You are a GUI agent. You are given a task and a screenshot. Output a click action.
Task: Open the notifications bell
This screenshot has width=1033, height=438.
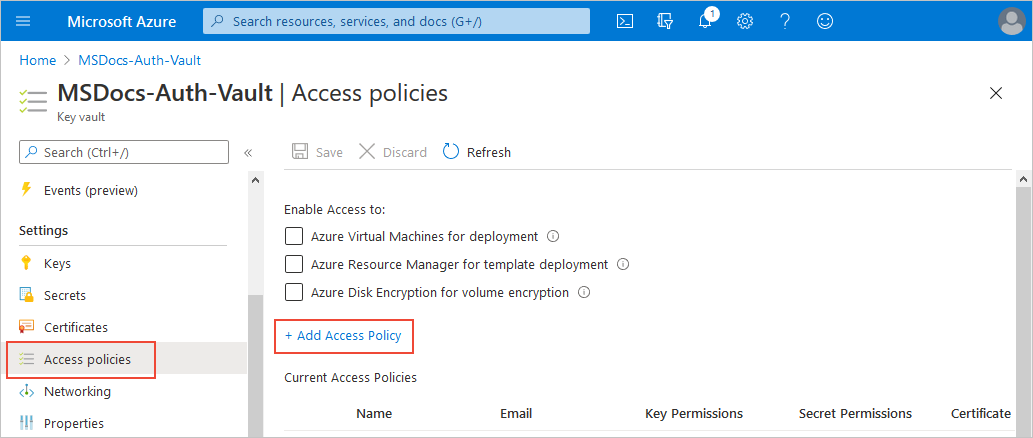[x=705, y=21]
